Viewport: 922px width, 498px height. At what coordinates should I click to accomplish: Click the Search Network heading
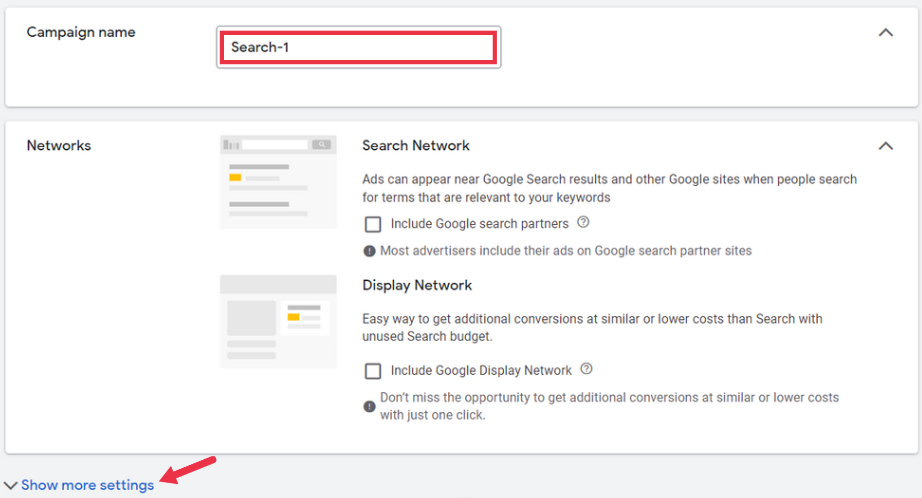pyautogui.click(x=416, y=145)
